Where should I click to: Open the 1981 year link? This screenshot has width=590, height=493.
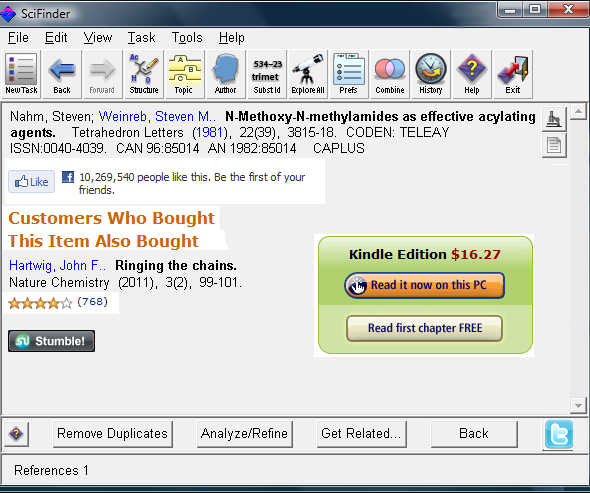click(210, 132)
